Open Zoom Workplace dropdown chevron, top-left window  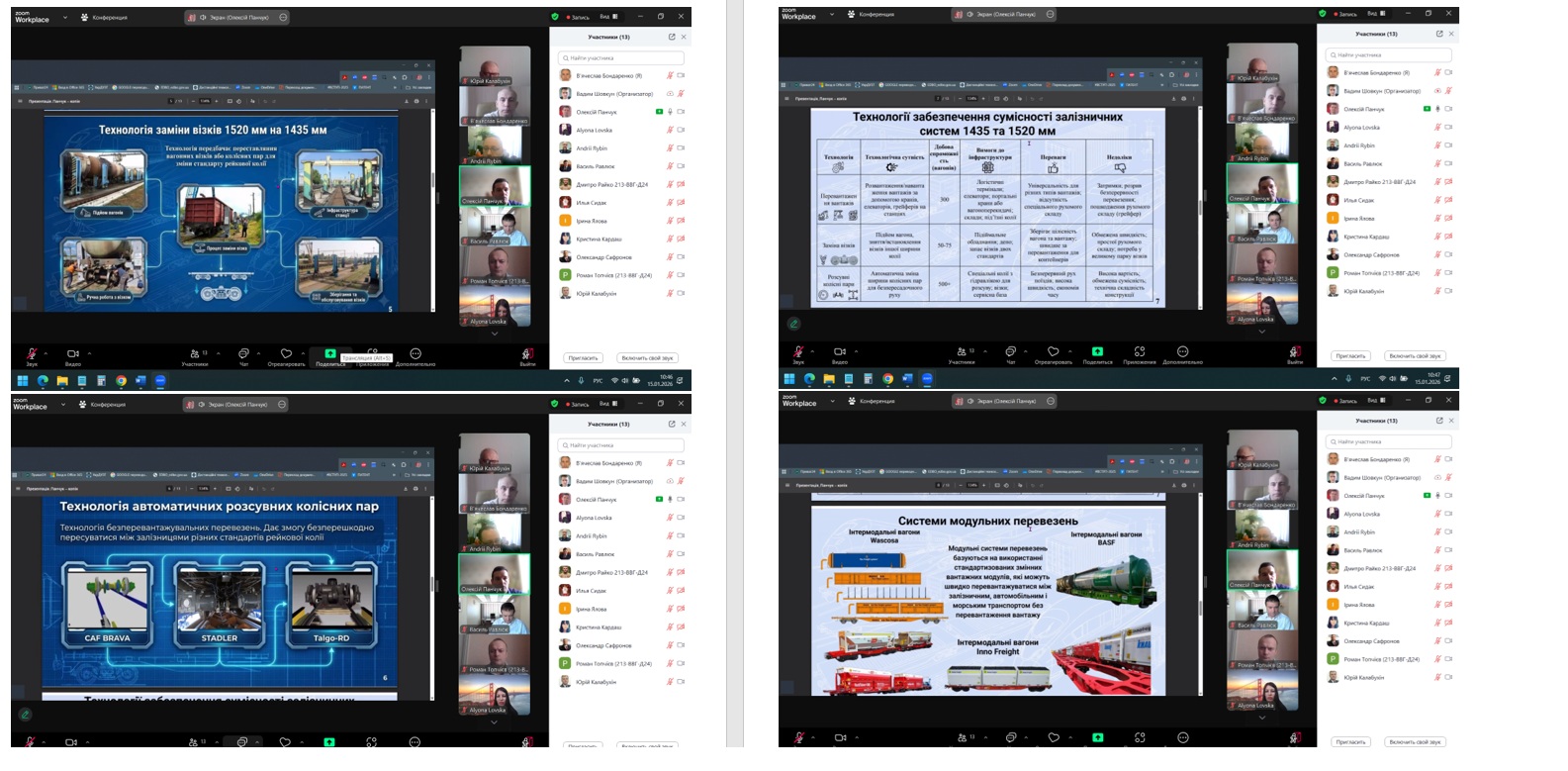pyautogui.click(x=65, y=18)
